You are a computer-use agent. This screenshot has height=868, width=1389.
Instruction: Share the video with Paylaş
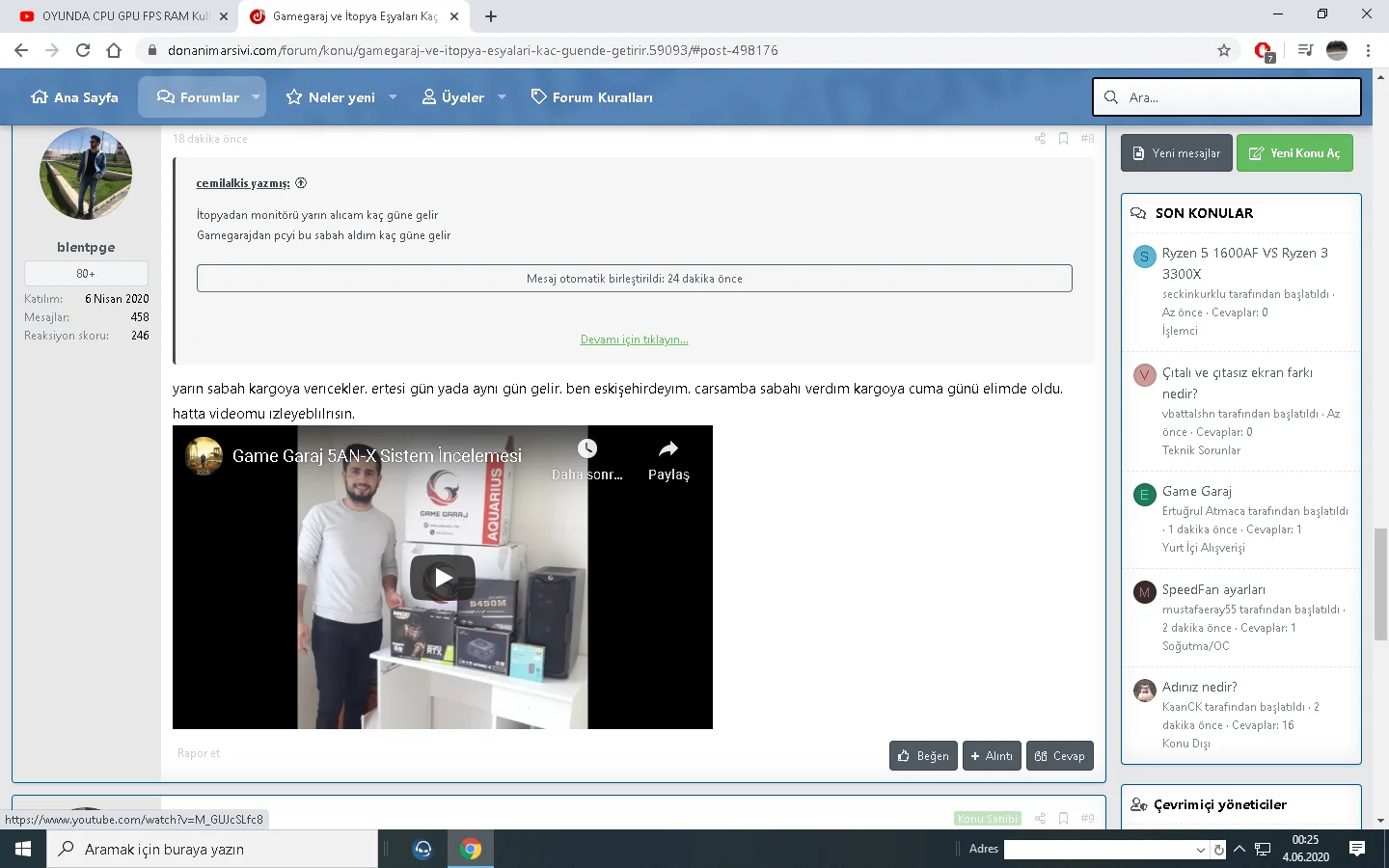[668, 459]
